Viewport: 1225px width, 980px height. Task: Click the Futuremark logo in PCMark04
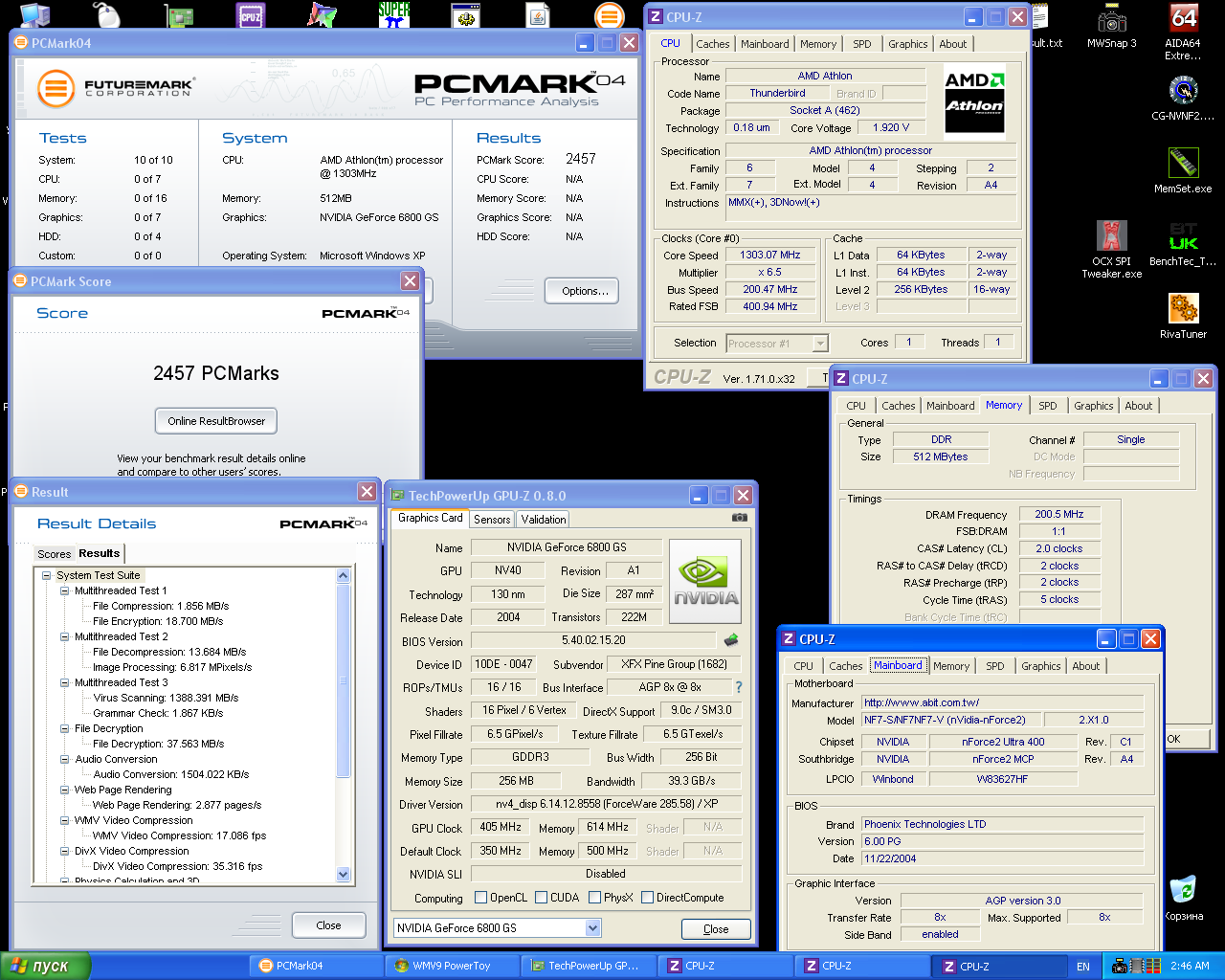(x=116, y=88)
